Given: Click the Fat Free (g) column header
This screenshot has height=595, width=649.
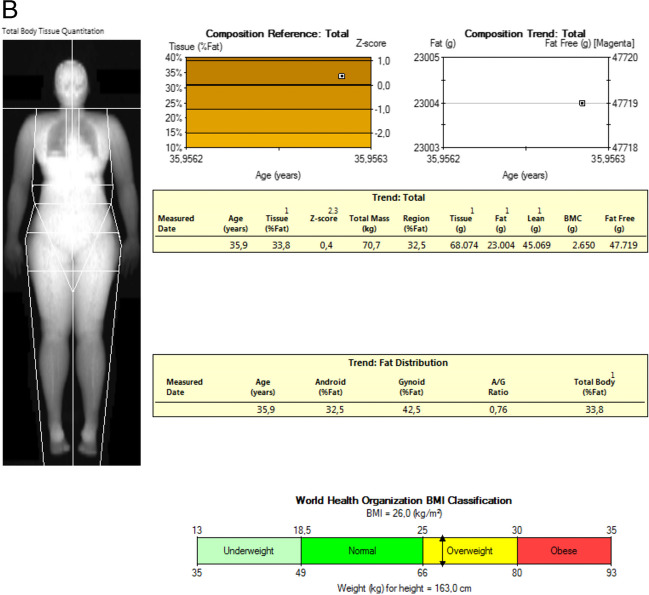Looking at the screenshot, I should pyautogui.click(x=619, y=223).
